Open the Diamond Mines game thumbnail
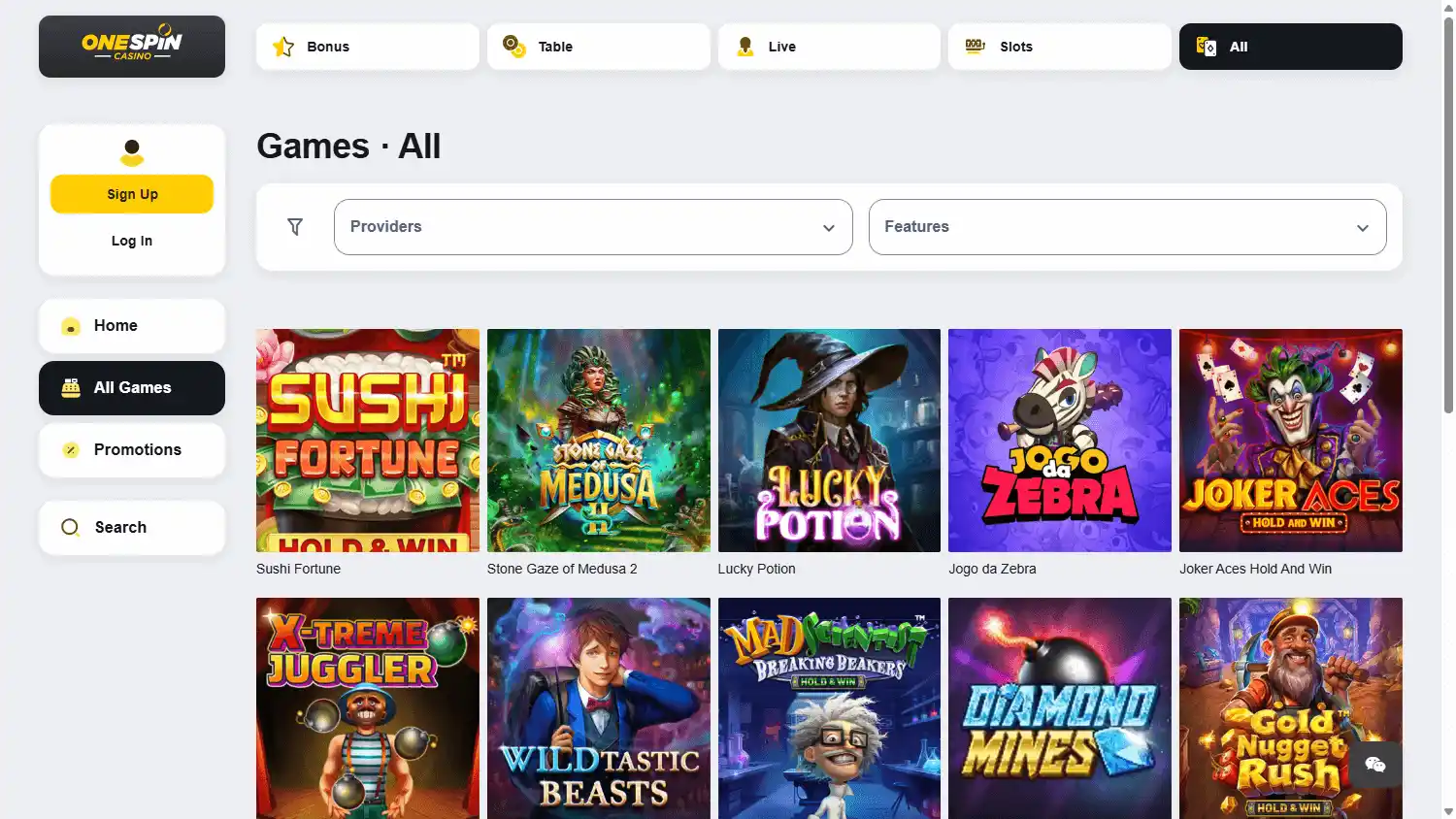This screenshot has height=819, width=1456. (1060, 708)
